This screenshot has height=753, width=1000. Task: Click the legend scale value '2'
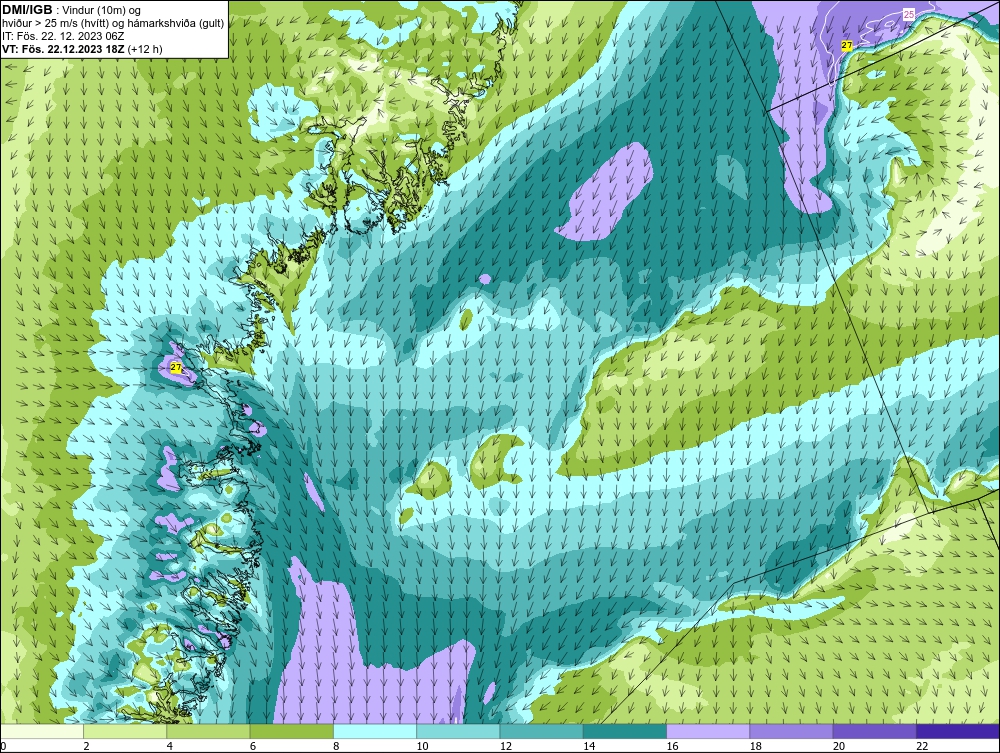coord(86,747)
